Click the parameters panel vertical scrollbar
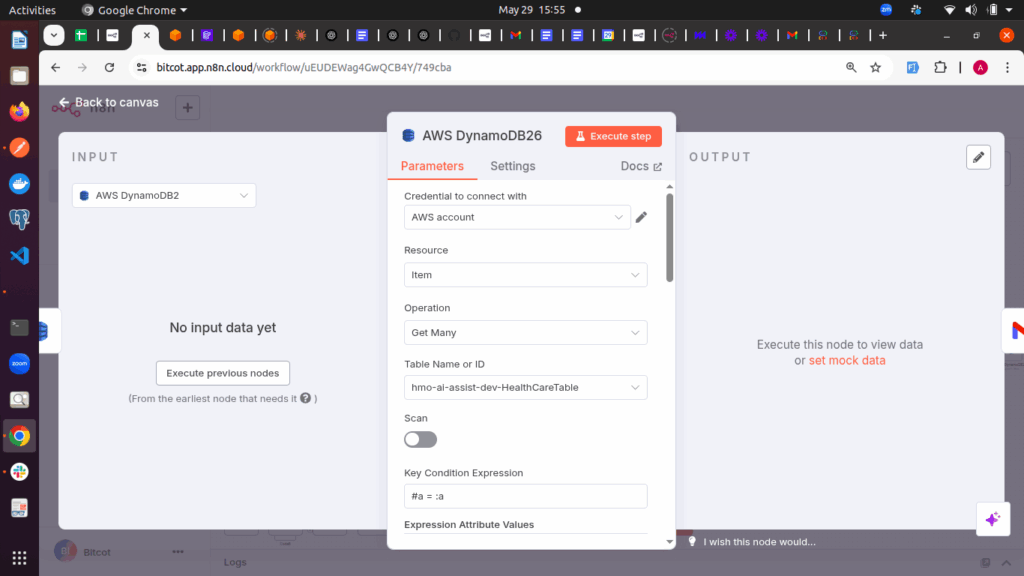This screenshot has height=576, width=1024. (x=669, y=240)
